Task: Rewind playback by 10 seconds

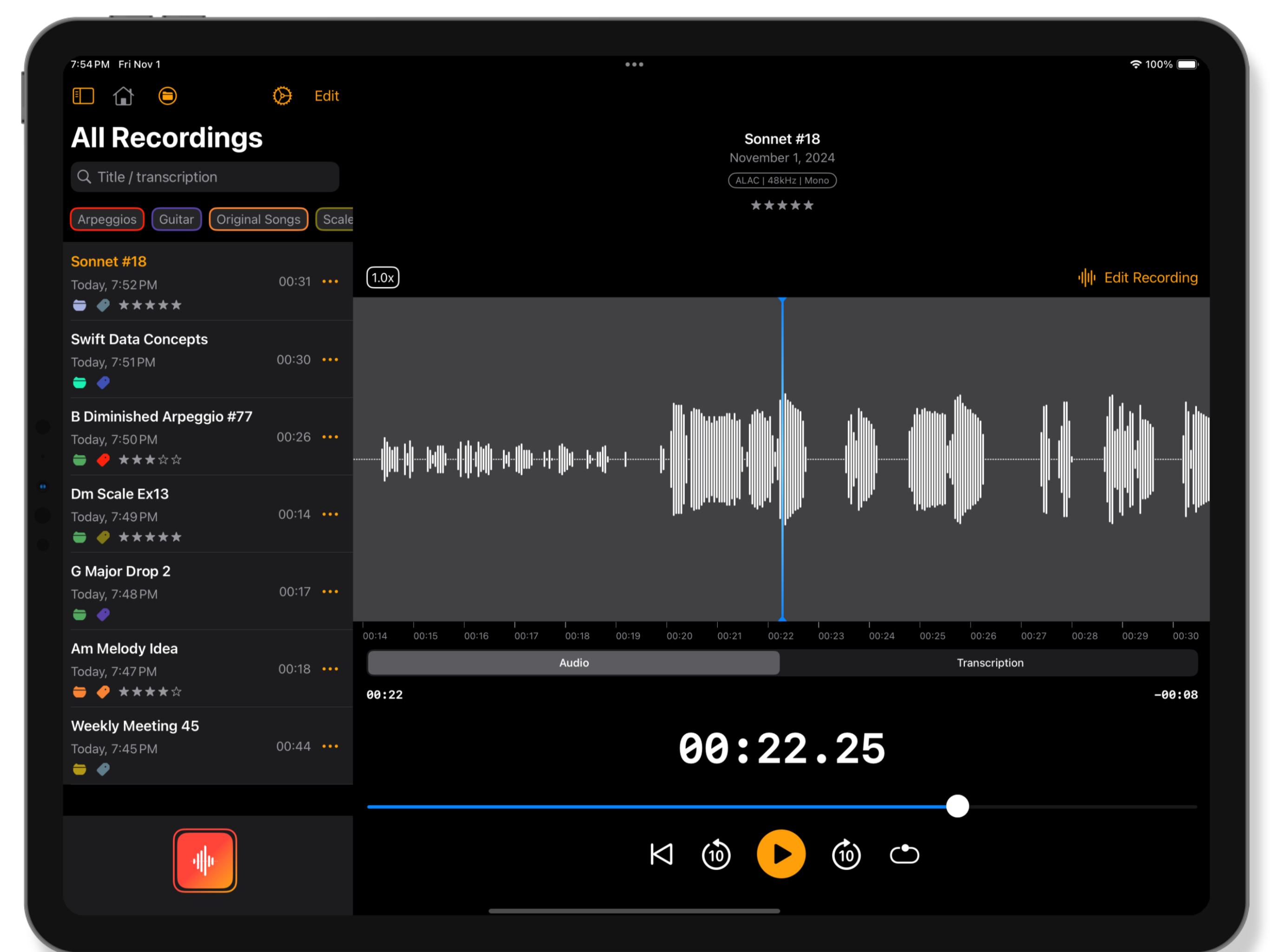Action: tap(715, 854)
